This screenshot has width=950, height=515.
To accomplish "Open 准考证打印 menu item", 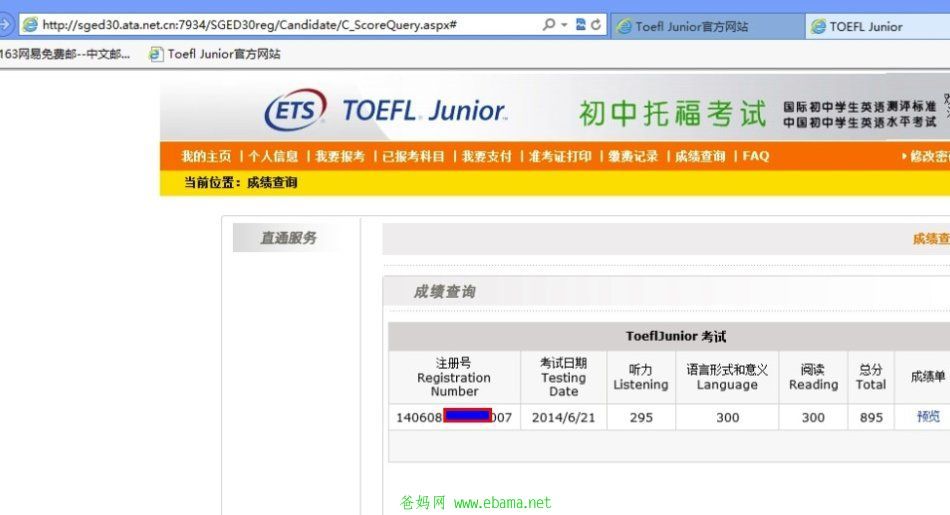I will (560, 156).
